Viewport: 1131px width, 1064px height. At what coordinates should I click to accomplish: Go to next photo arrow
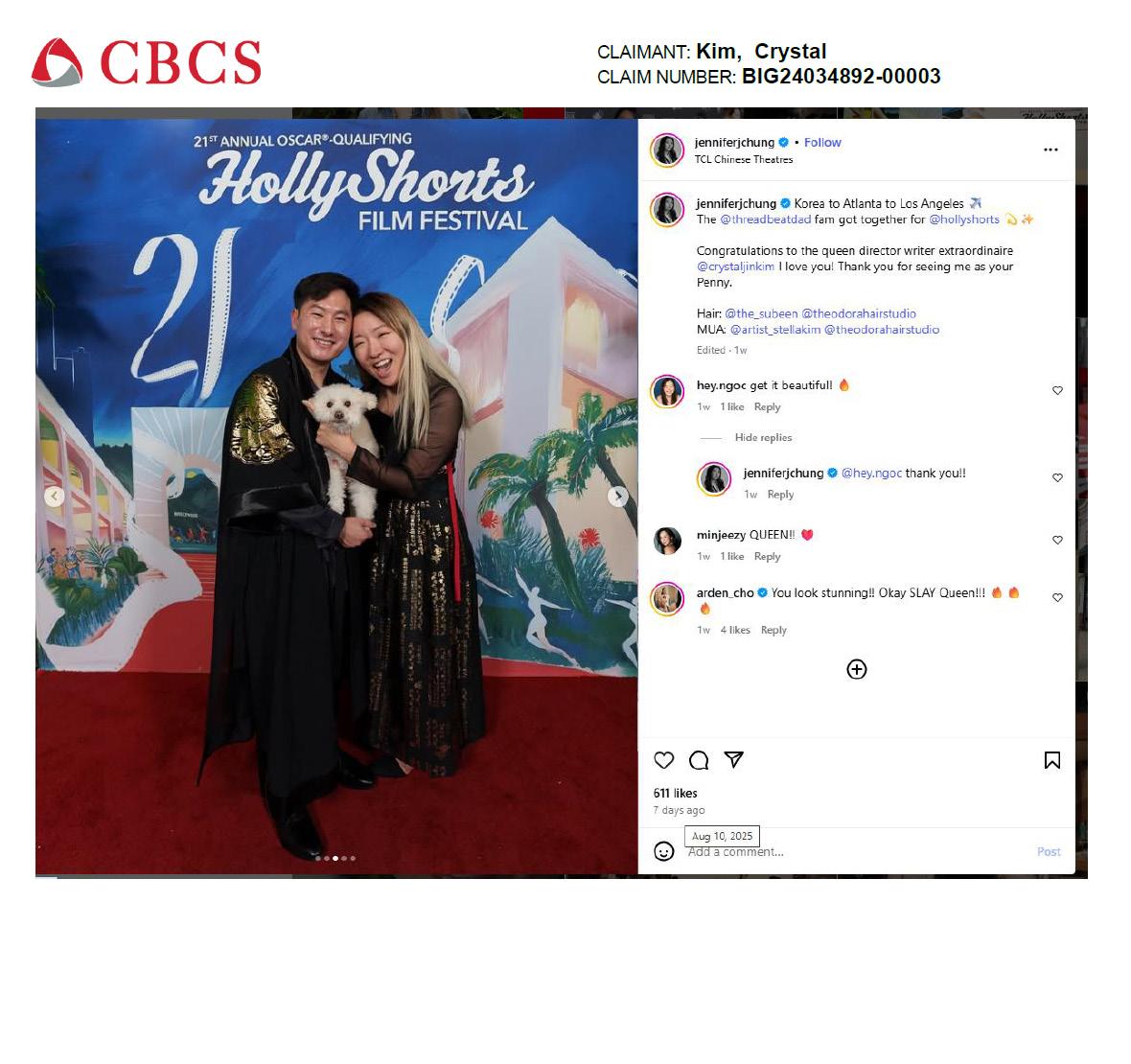[617, 497]
